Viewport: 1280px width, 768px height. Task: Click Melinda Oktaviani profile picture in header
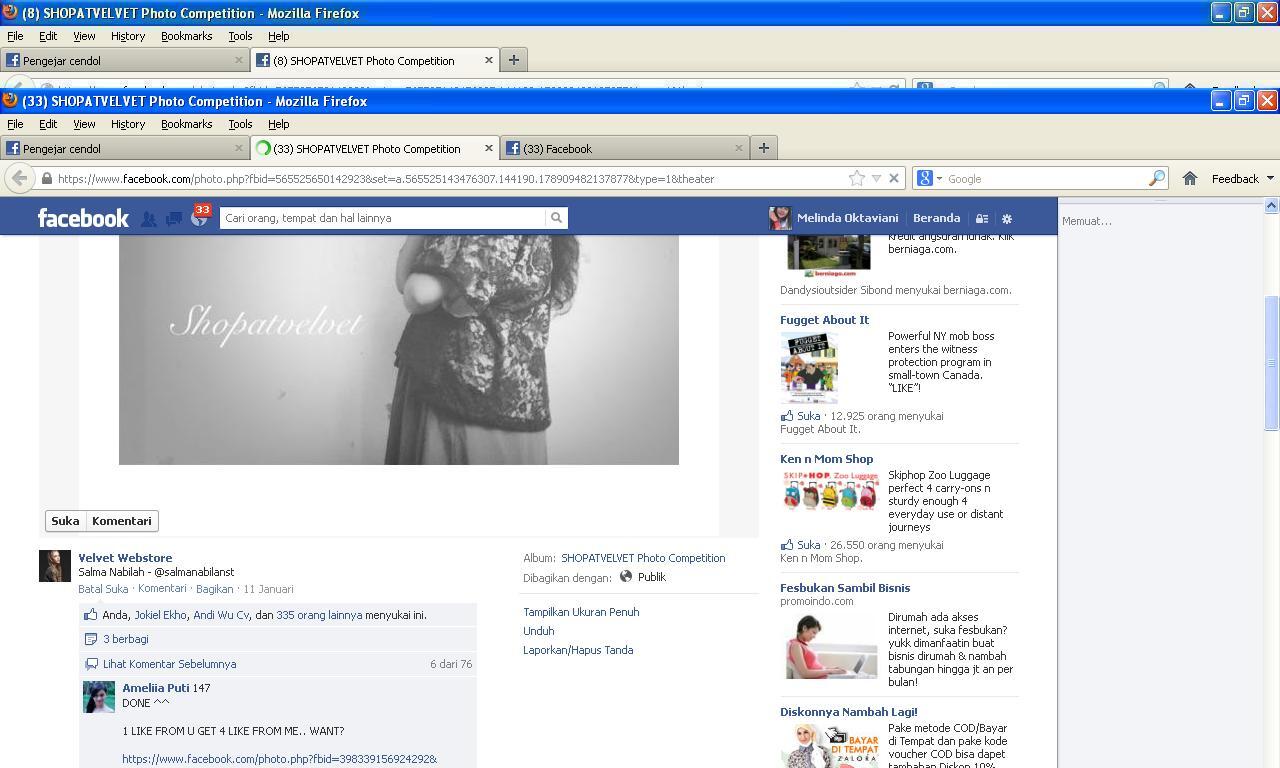tap(780, 218)
